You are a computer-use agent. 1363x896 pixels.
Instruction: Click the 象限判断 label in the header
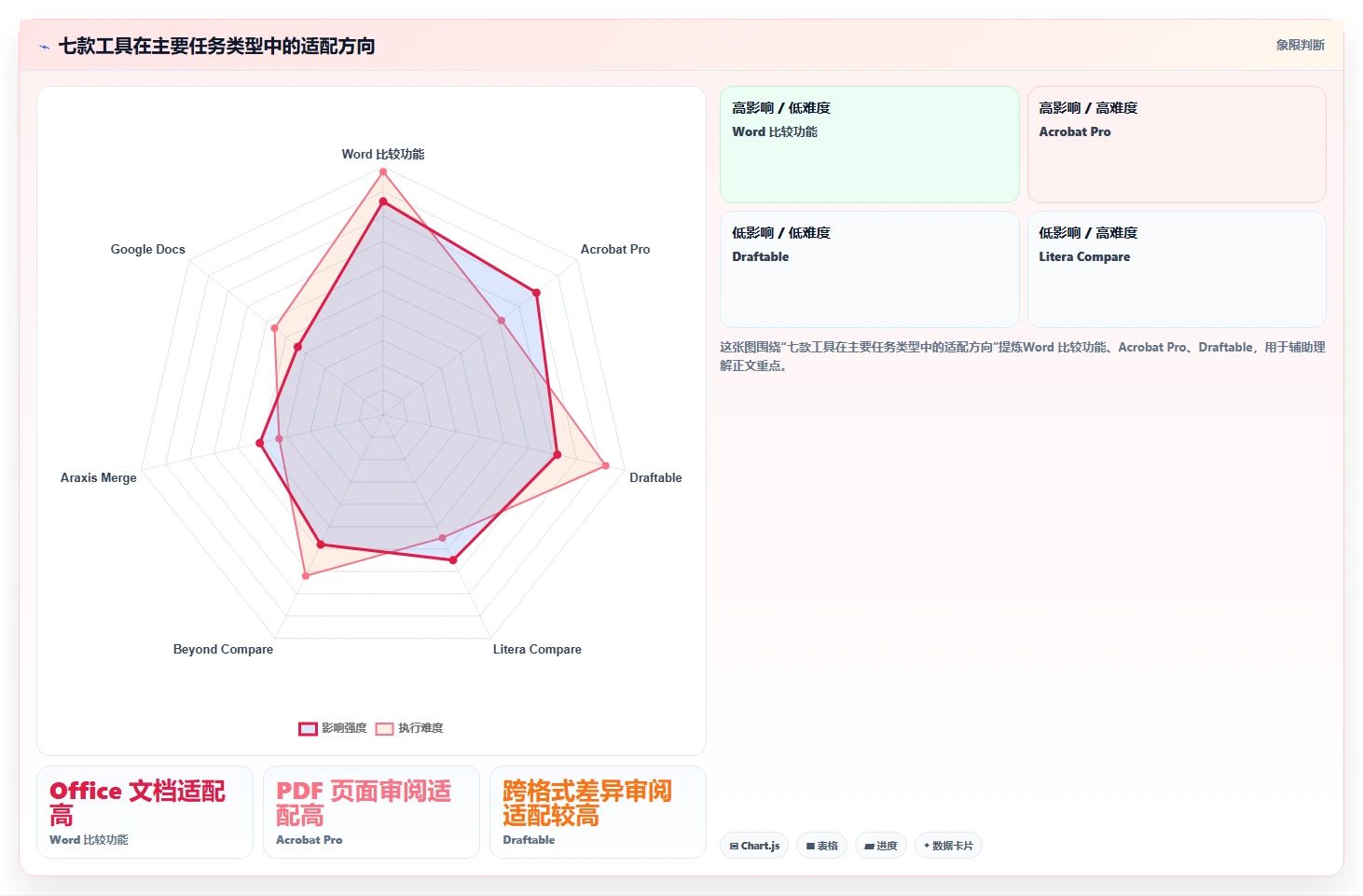point(1300,45)
